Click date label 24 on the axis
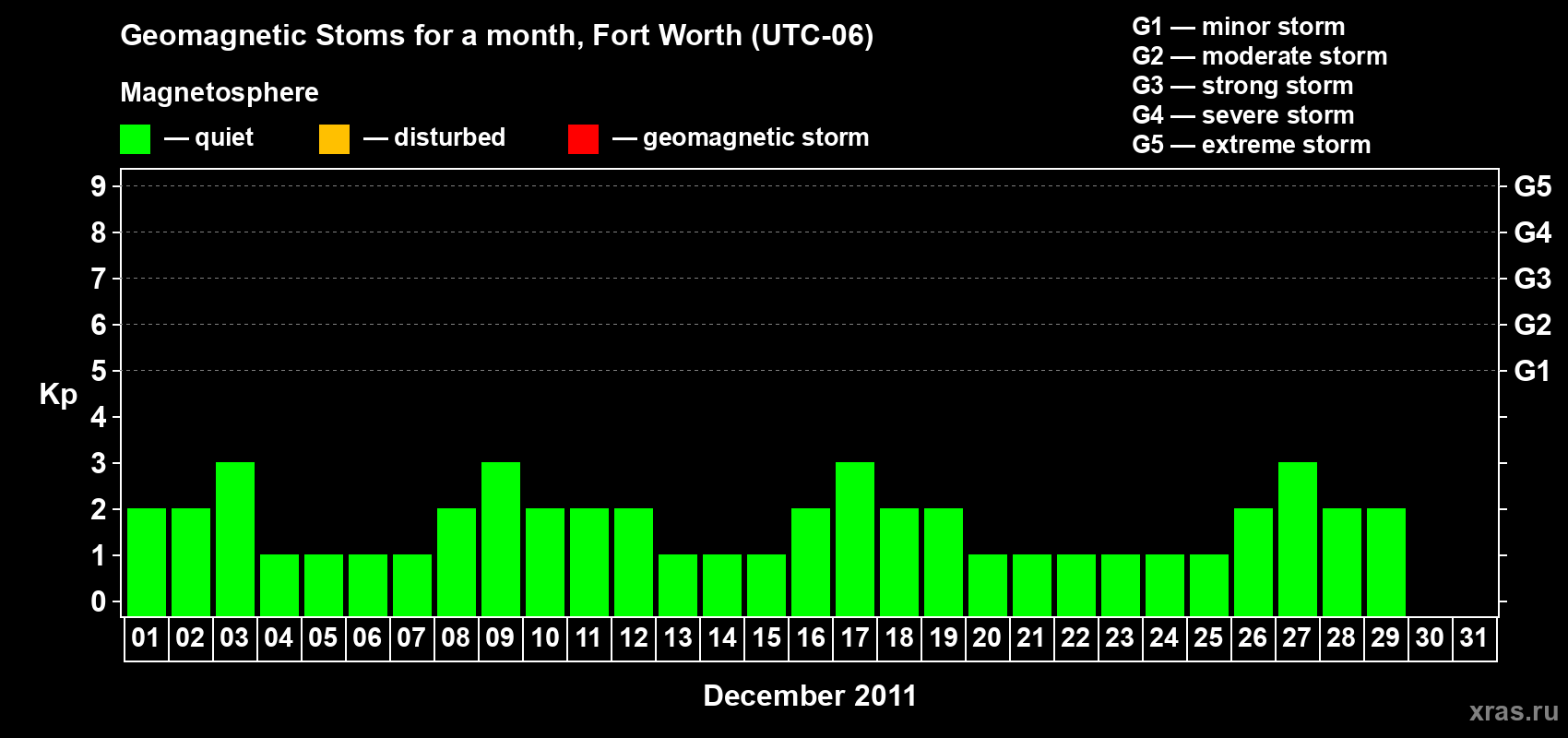1568x738 pixels. (x=1164, y=637)
